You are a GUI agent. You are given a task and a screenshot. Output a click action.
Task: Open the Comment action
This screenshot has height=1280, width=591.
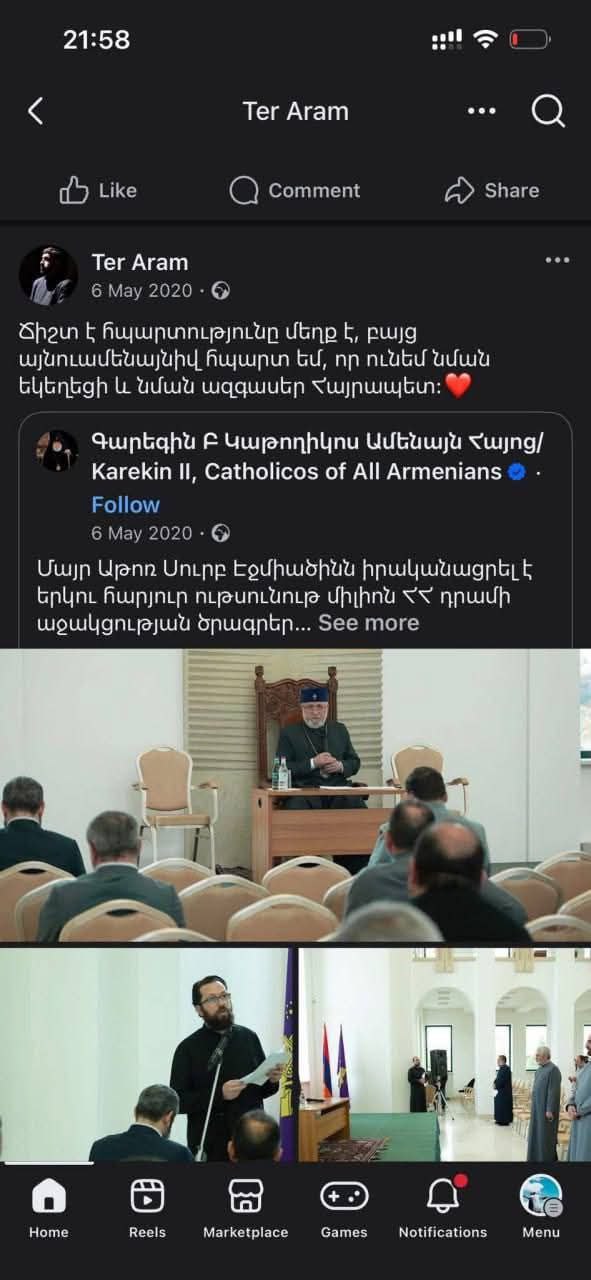tap(295, 190)
